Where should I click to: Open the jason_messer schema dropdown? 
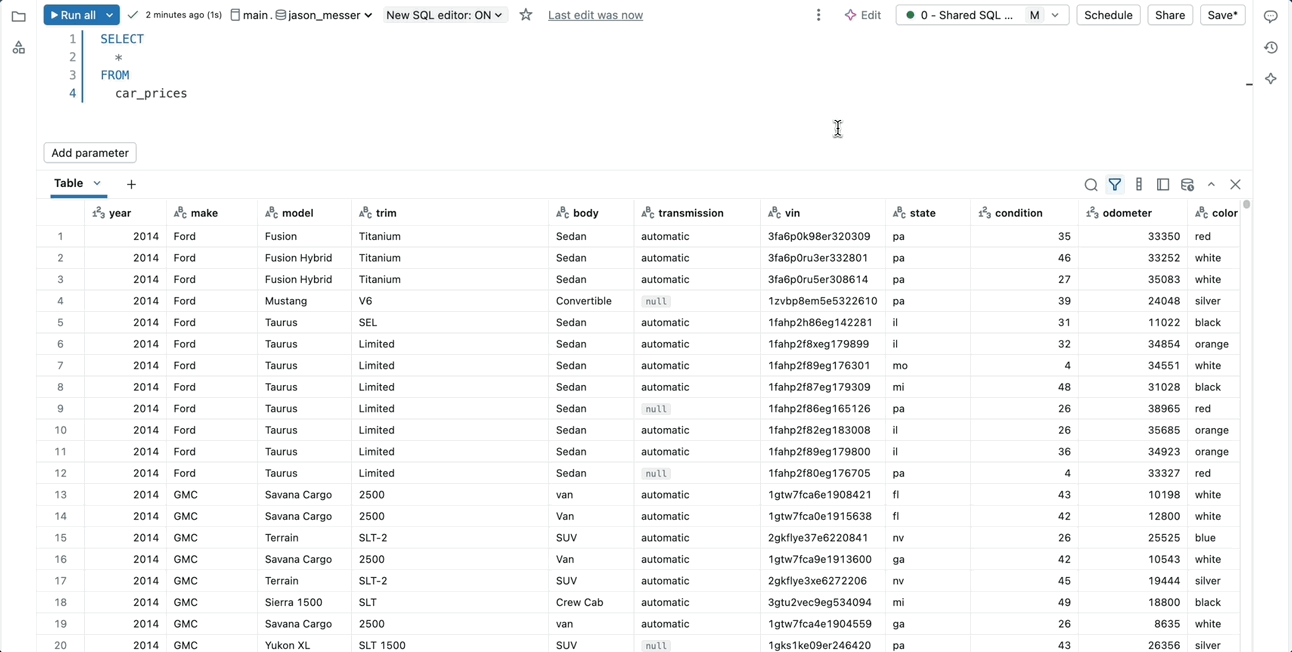(x=324, y=15)
